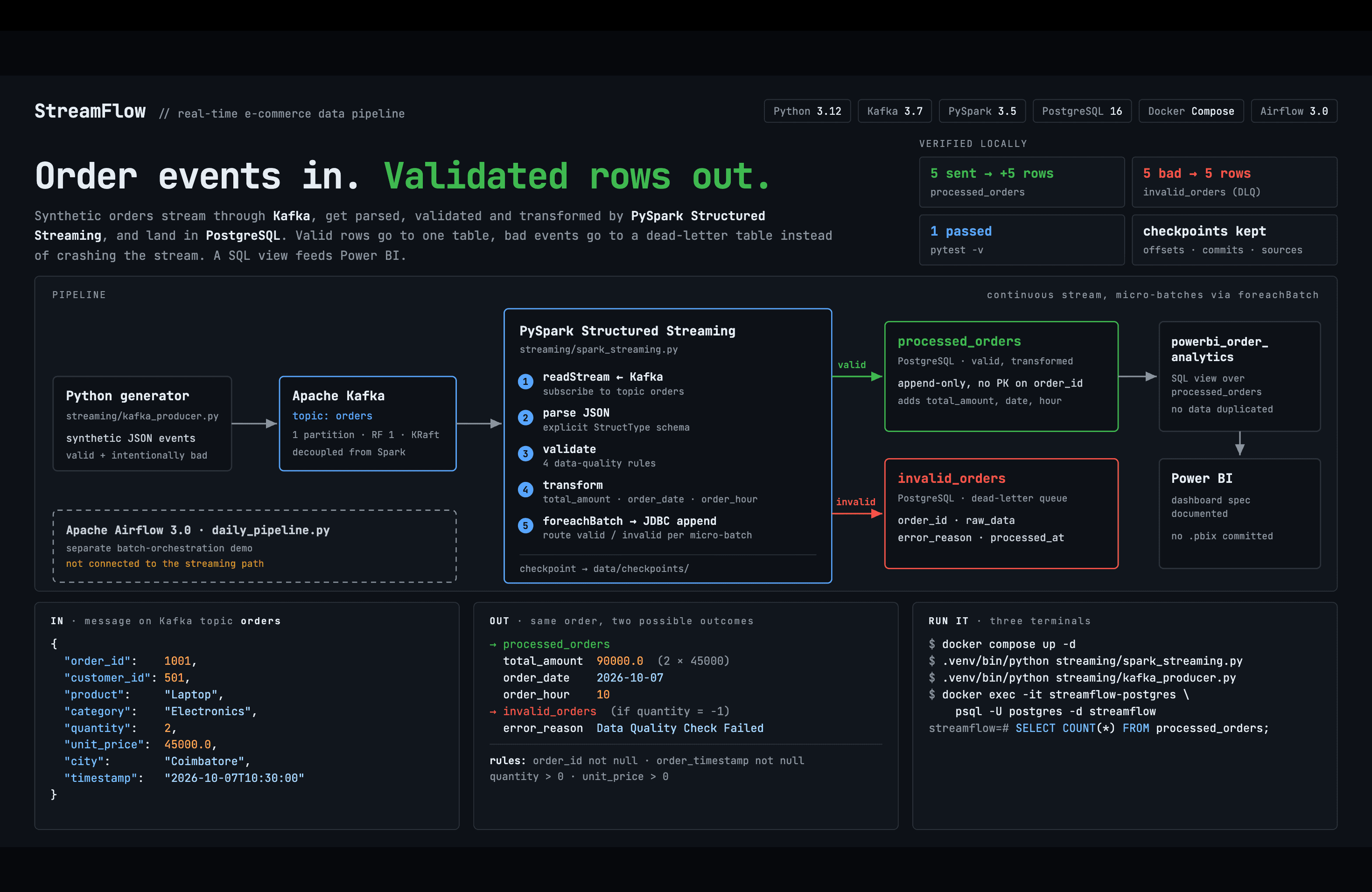Click the Power BI box heading

[1201, 478]
